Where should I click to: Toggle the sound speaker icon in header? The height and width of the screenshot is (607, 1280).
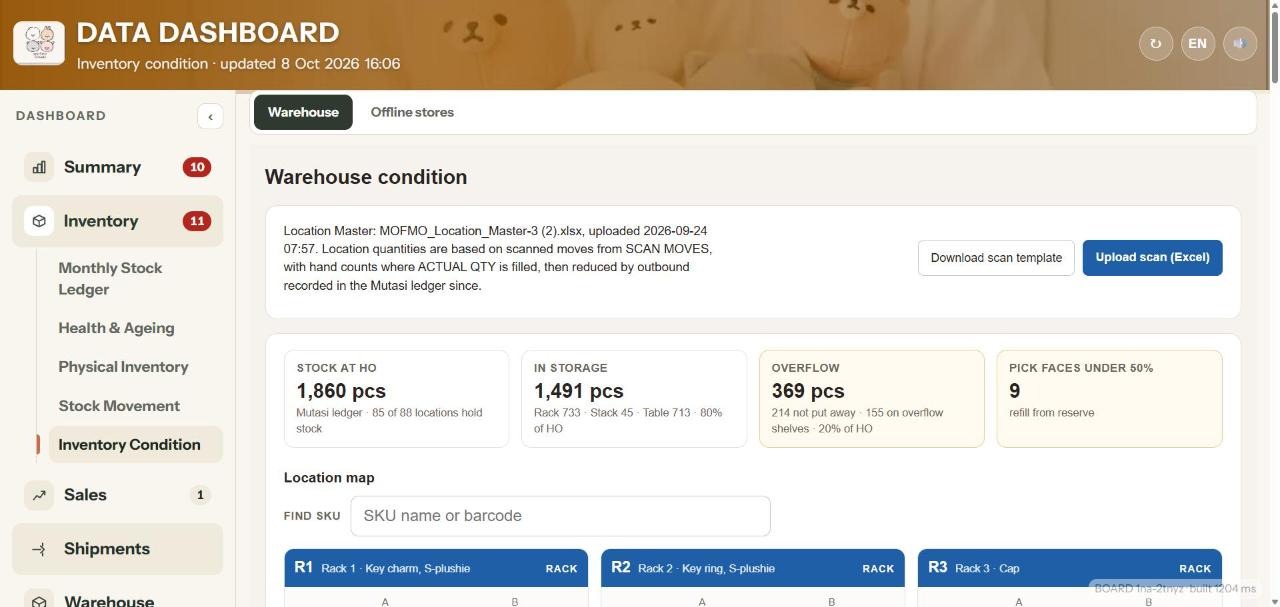pos(1240,43)
